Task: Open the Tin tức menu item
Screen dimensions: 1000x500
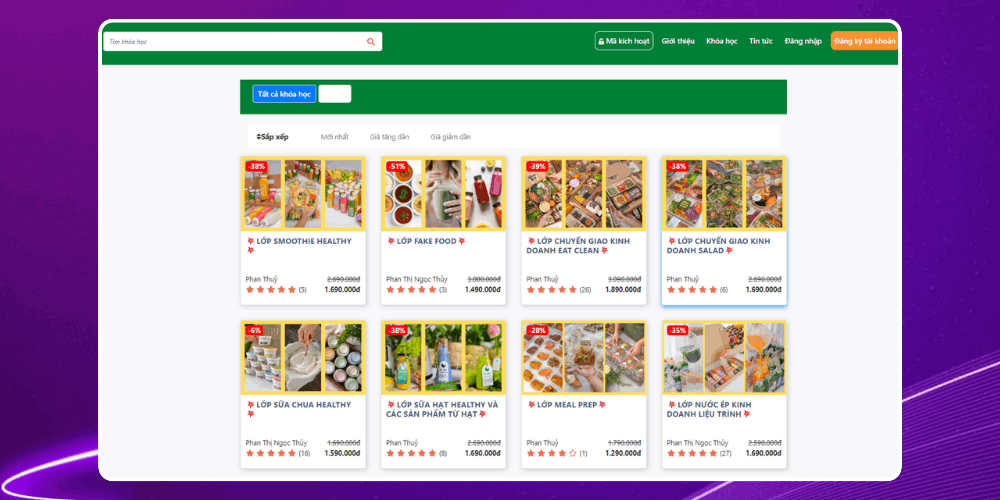Action: (x=761, y=41)
